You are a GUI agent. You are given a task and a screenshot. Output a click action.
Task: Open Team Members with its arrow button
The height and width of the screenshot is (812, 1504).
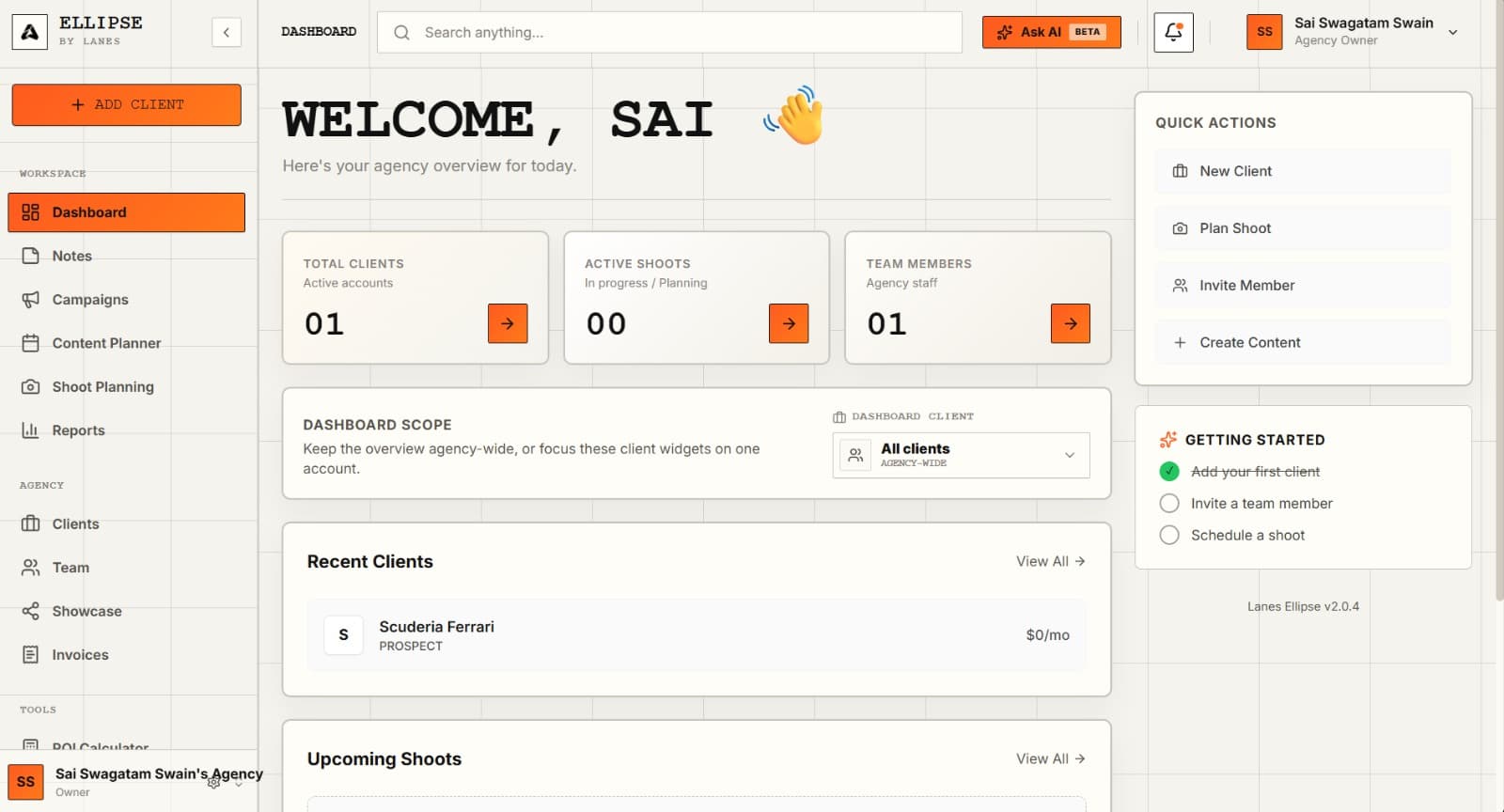click(1071, 323)
